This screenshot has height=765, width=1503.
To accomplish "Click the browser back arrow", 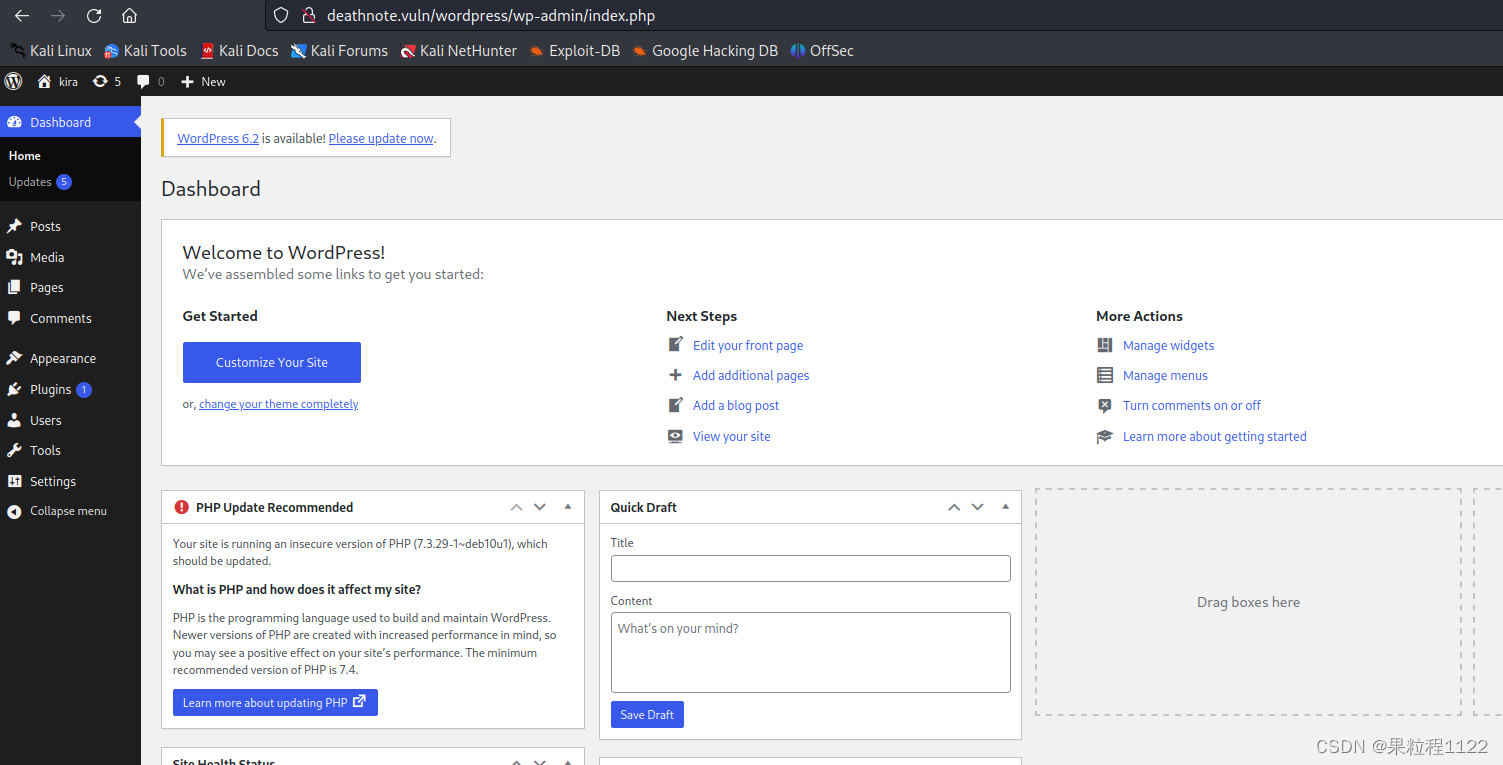I will point(22,16).
